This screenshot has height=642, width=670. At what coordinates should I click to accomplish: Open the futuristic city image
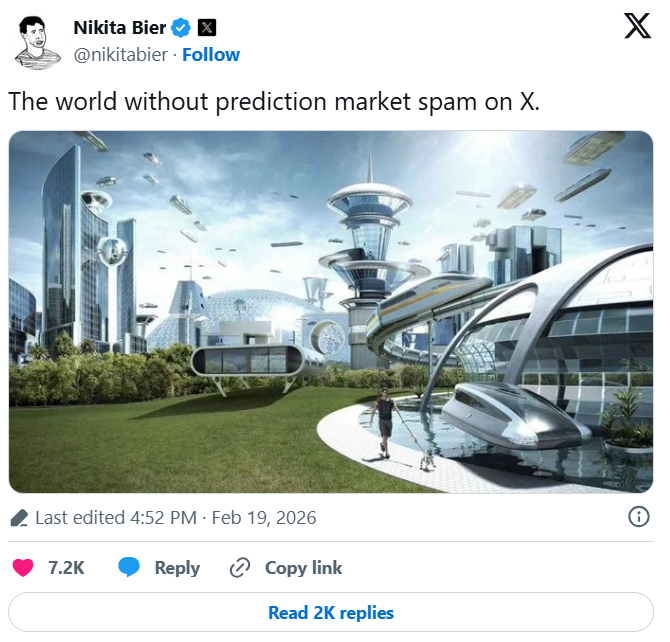[x=331, y=312]
